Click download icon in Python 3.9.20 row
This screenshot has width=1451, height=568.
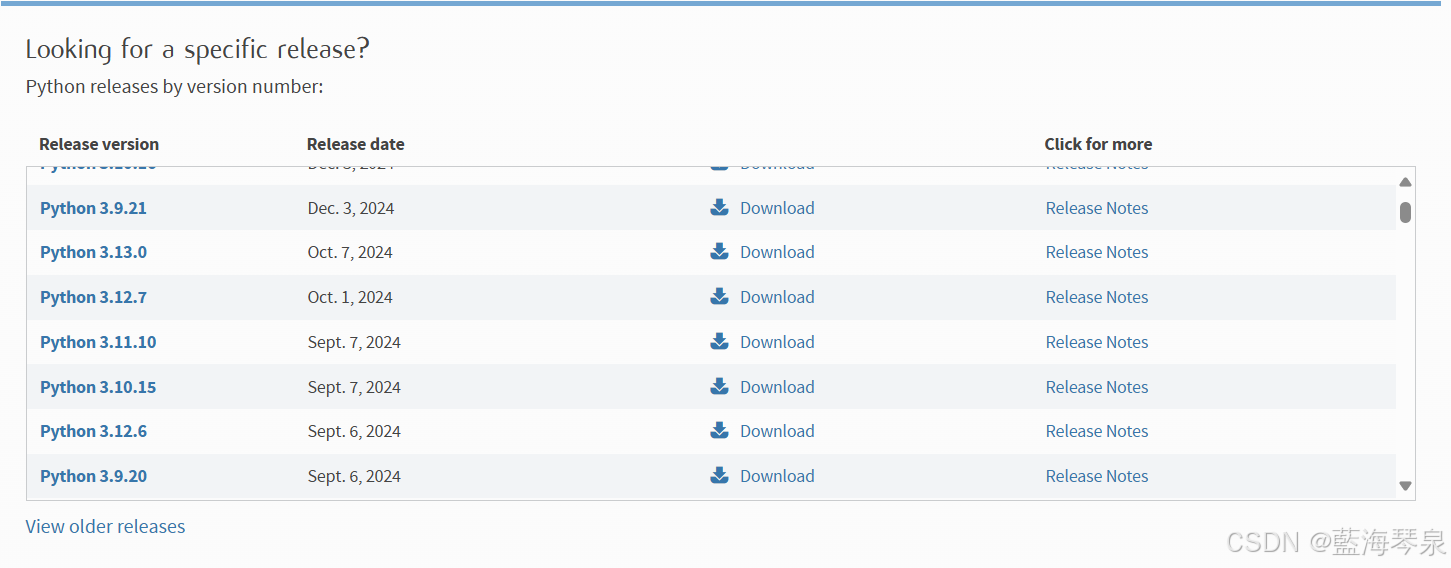click(x=719, y=476)
